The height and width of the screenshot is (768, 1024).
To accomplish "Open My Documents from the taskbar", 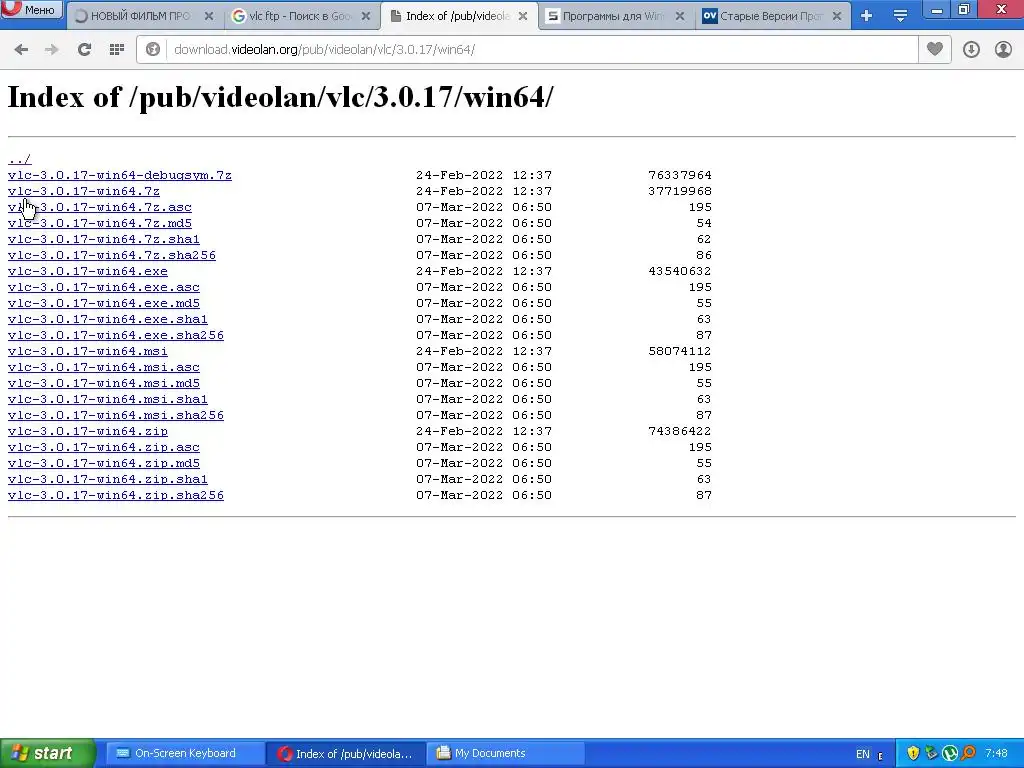I will coord(506,754).
